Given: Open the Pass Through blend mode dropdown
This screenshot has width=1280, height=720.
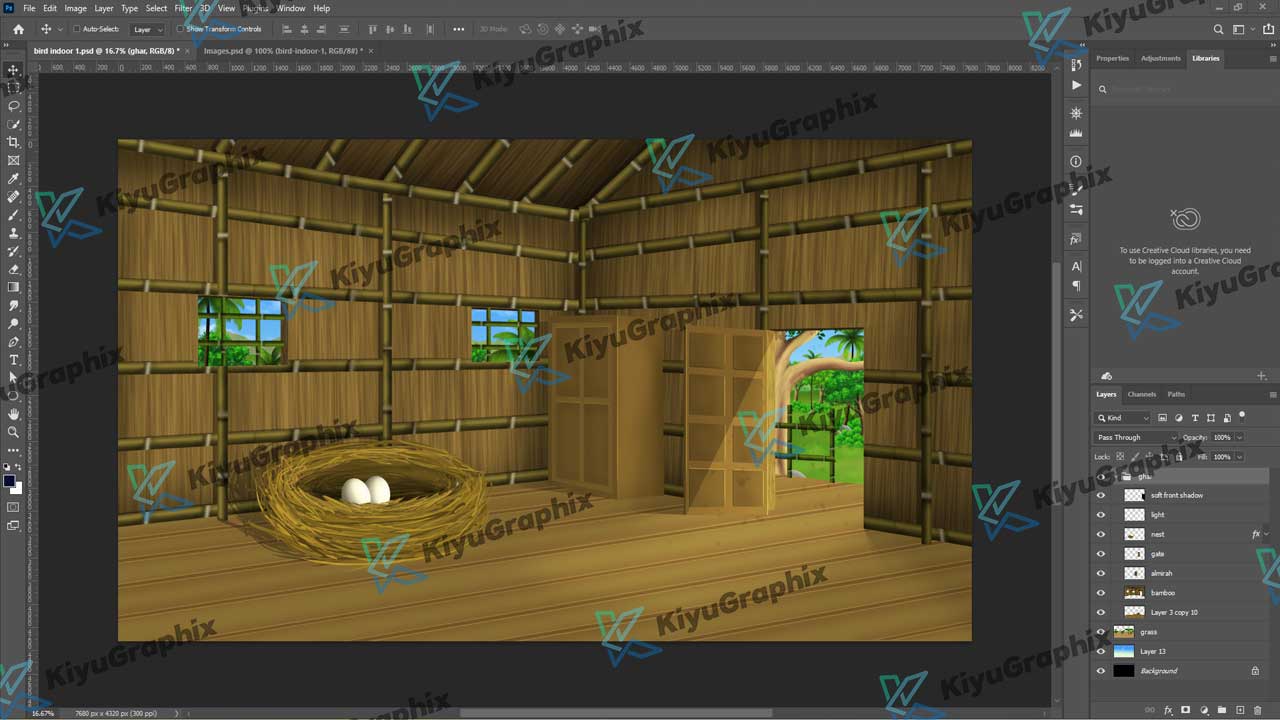Looking at the screenshot, I should (1136, 437).
